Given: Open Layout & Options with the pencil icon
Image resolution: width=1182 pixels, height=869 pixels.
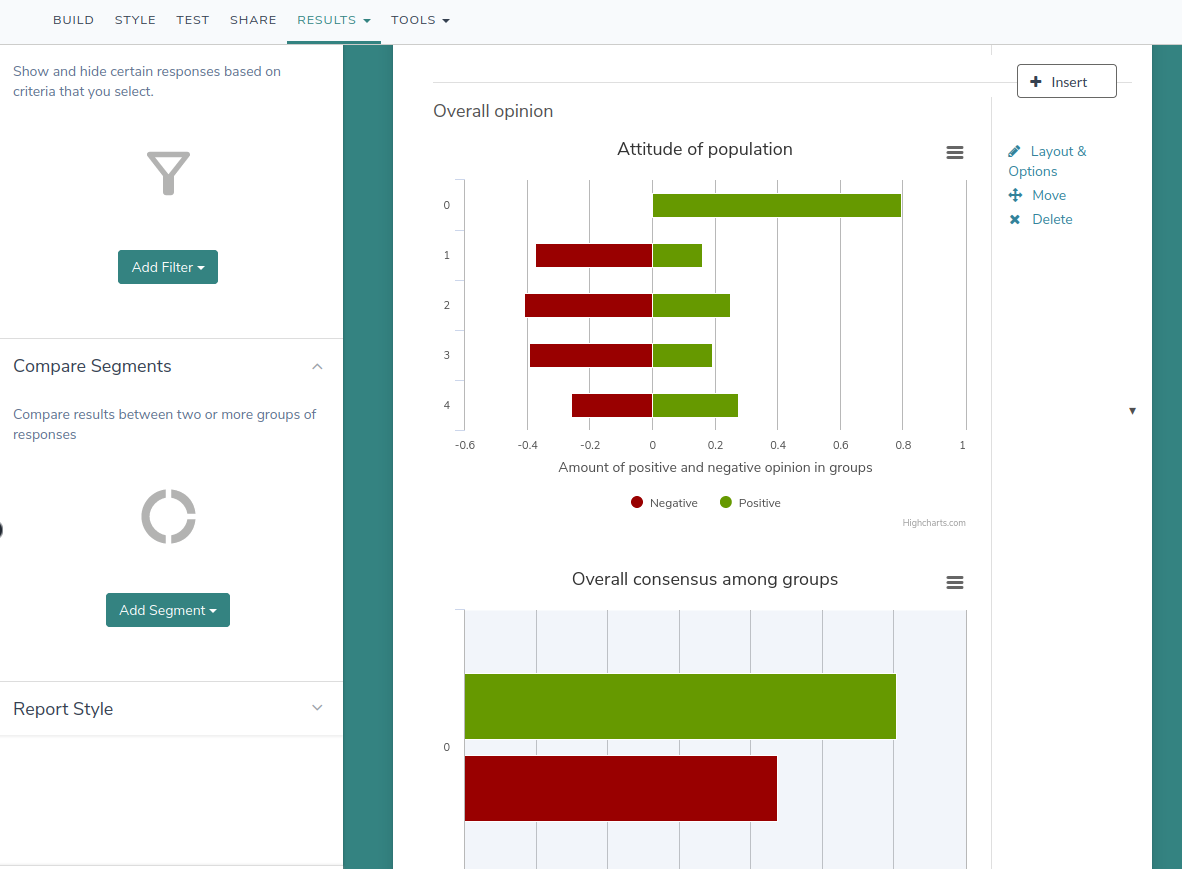Looking at the screenshot, I should coord(1016,151).
